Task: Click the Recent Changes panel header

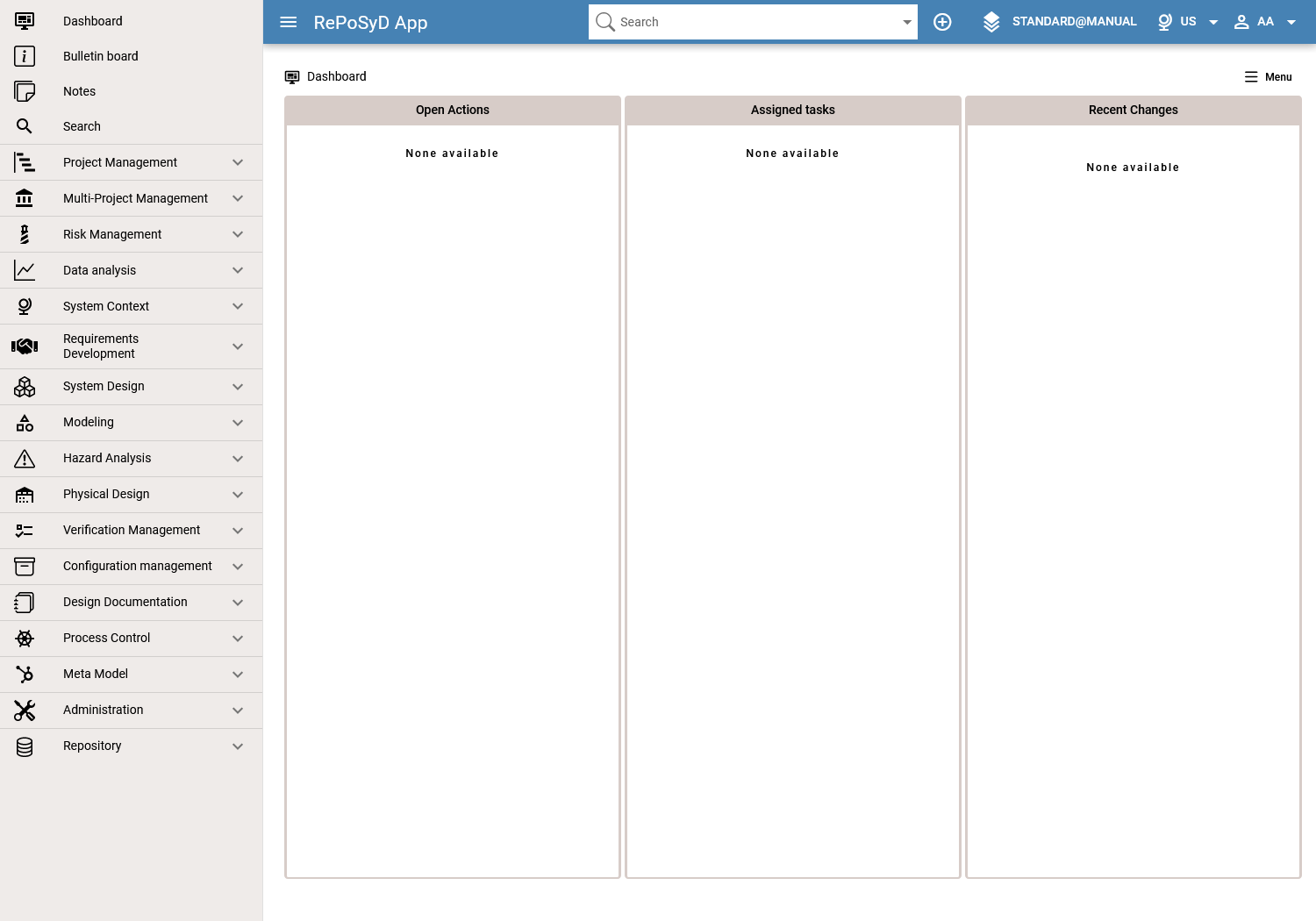Action: pyautogui.click(x=1134, y=111)
